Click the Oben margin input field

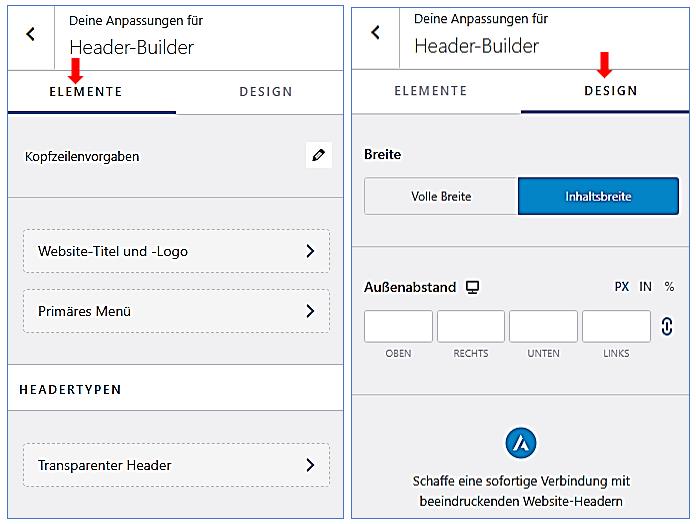pyautogui.click(x=398, y=327)
